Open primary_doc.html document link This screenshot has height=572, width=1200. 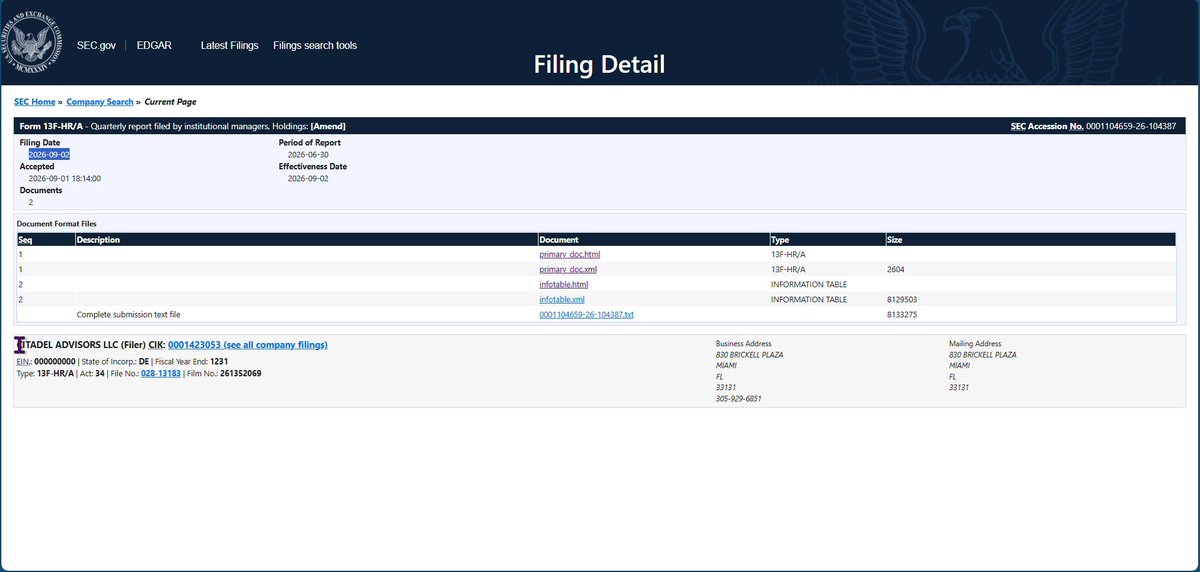pos(570,255)
